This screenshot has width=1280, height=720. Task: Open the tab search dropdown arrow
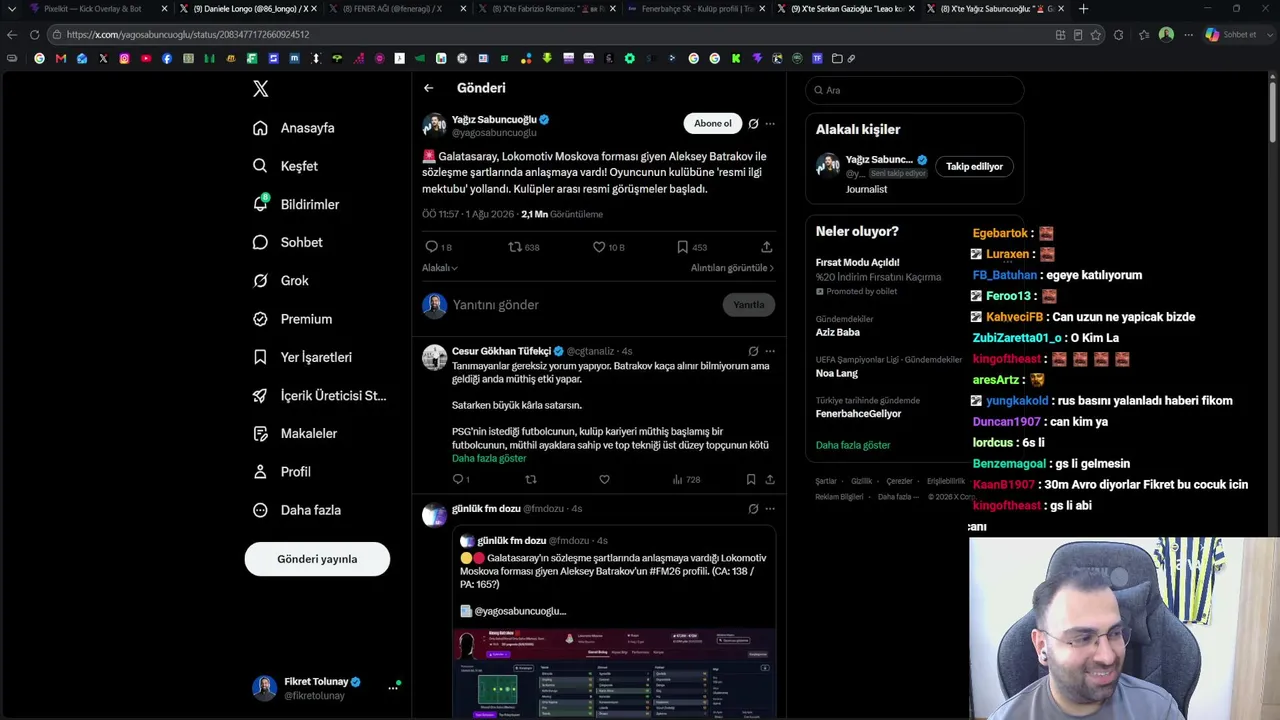(x=12, y=9)
